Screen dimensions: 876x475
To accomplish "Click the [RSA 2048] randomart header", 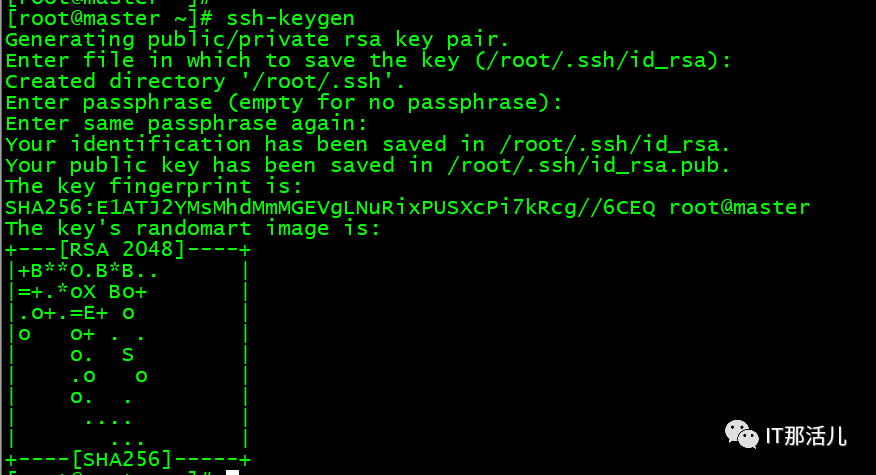I will coord(122,249).
